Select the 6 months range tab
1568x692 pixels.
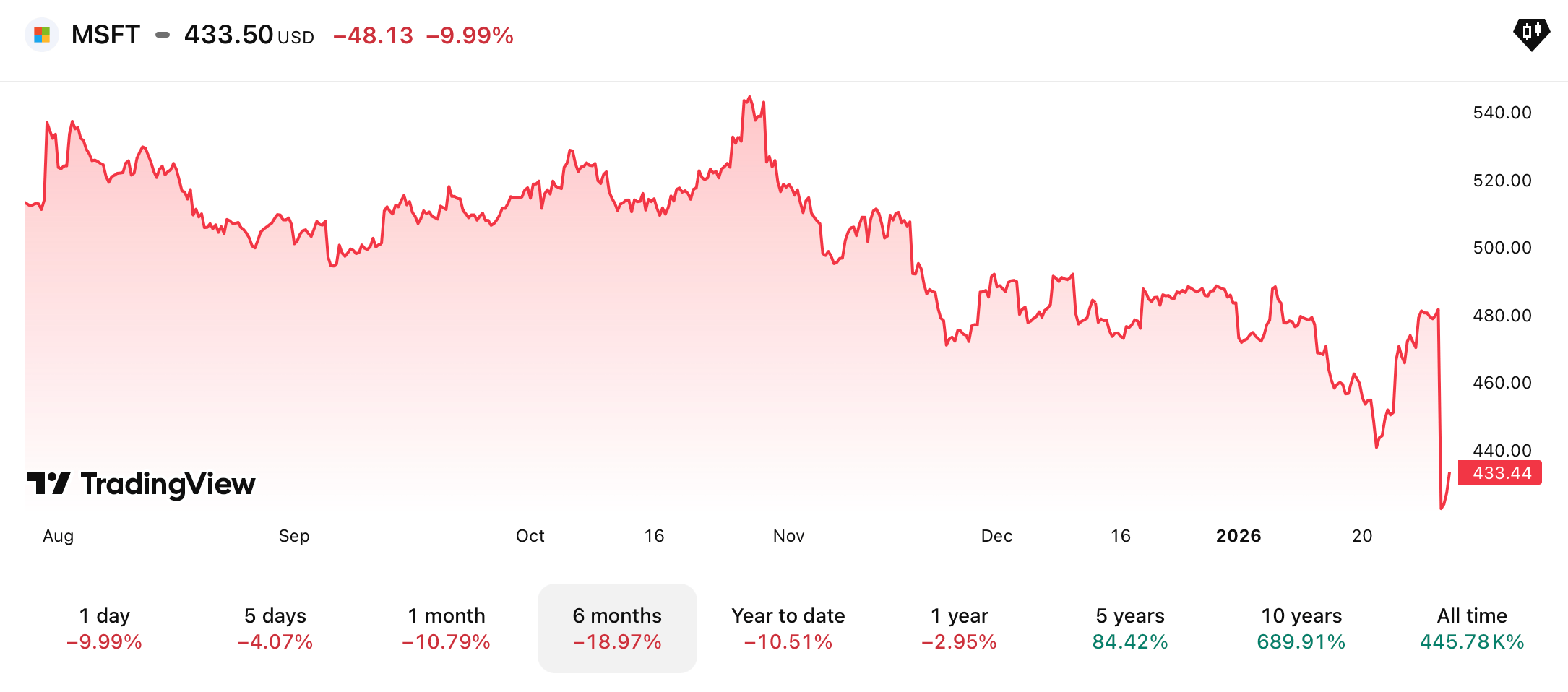(x=617, y=628)
